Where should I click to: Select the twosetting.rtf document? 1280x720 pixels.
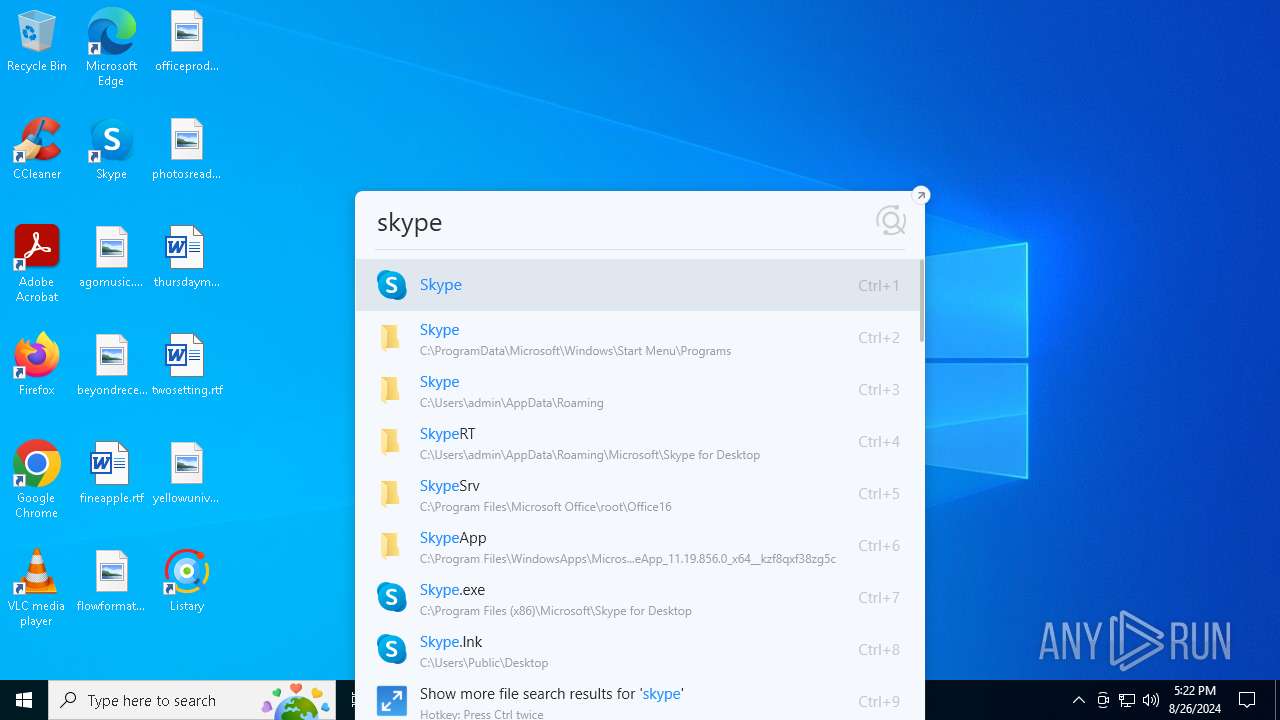[187, 365]
